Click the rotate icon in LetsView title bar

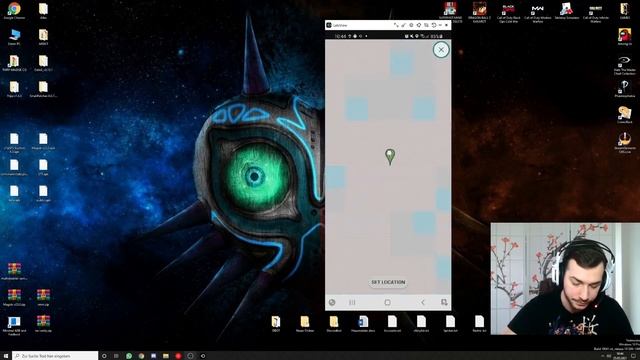pyautogui.click(x=434, y=25)
